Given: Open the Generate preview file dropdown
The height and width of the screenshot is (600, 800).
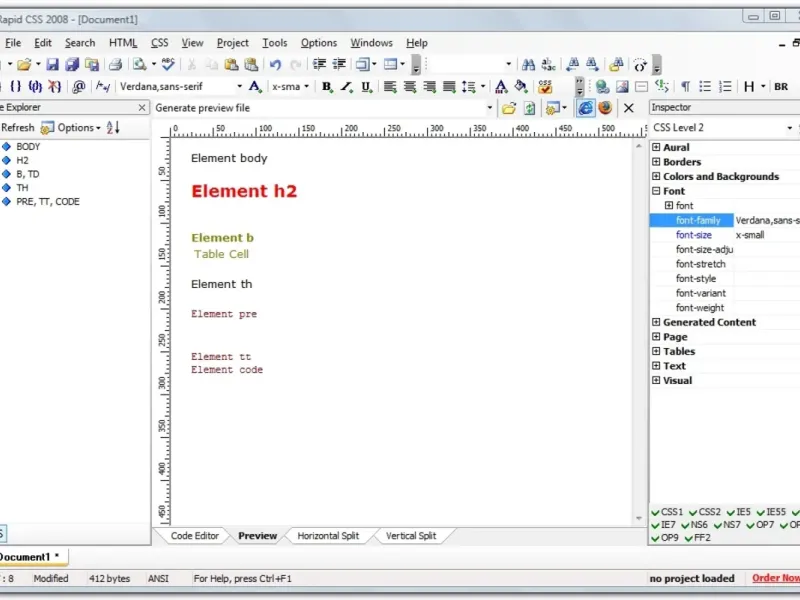Looking at the screenshot, I should (x=490, y=108).
